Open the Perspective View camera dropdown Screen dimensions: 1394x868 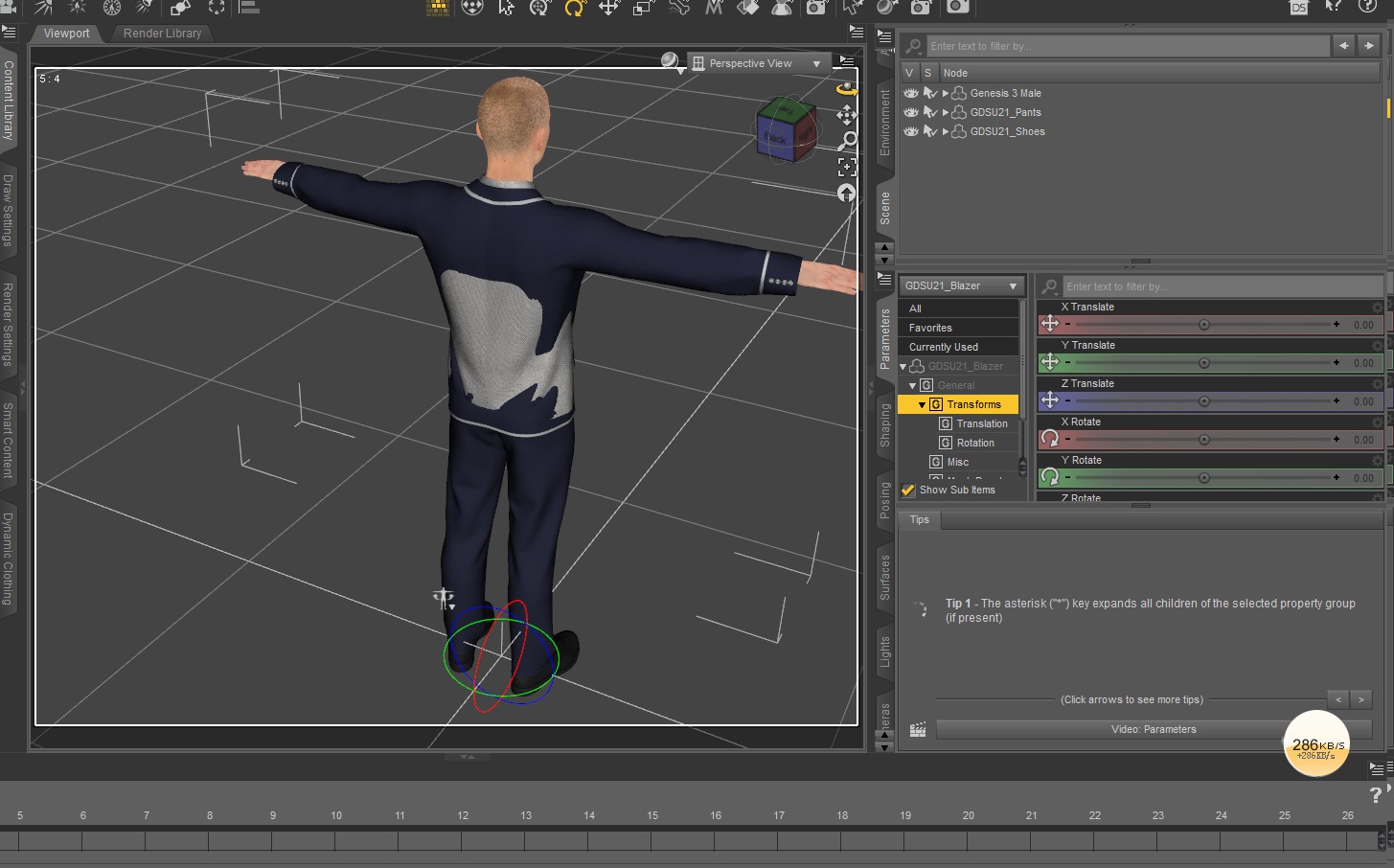point(758,63)
